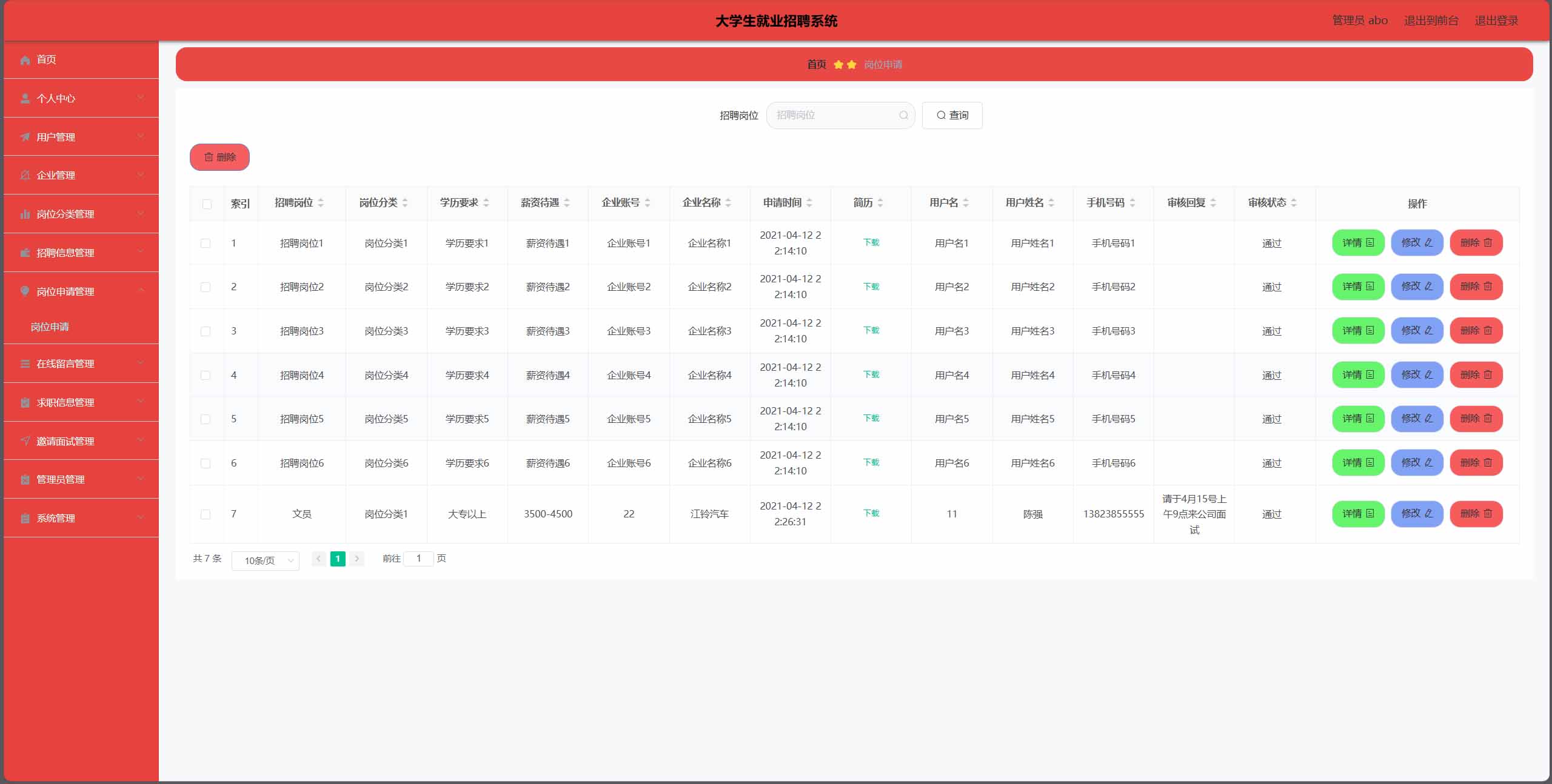Click 修改 for the 文员 row
This screenshot has height=784, width=1552.
1417,514
